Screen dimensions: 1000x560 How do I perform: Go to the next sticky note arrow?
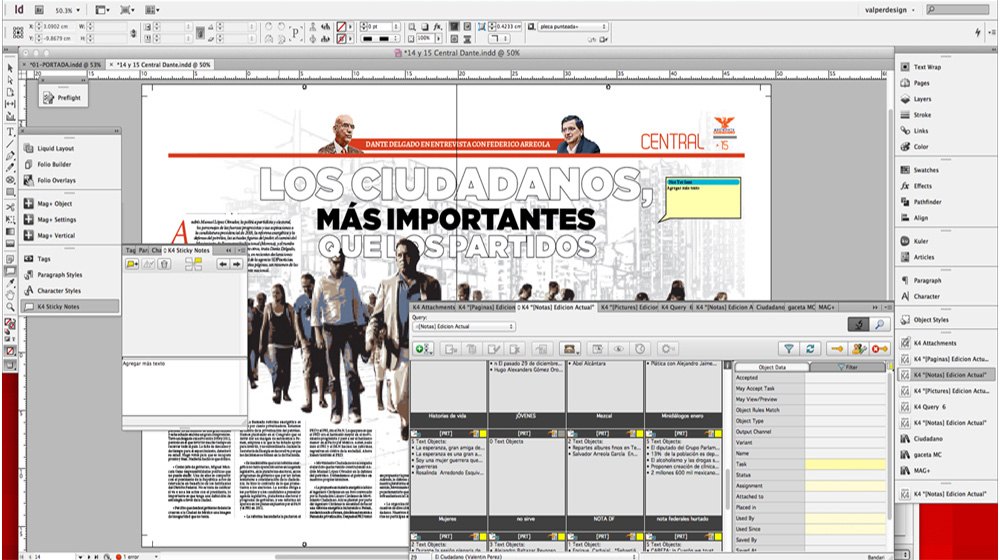pyautogui.click(x=237, y=264)
